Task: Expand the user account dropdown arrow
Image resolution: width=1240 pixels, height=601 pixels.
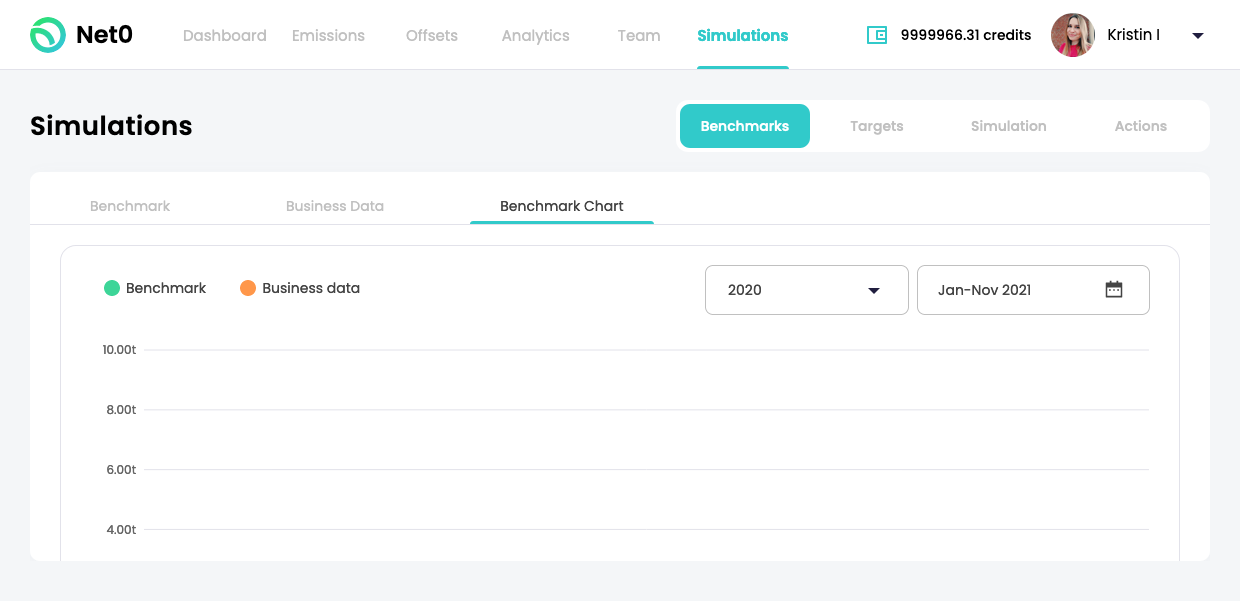Action: point(1198,36)
